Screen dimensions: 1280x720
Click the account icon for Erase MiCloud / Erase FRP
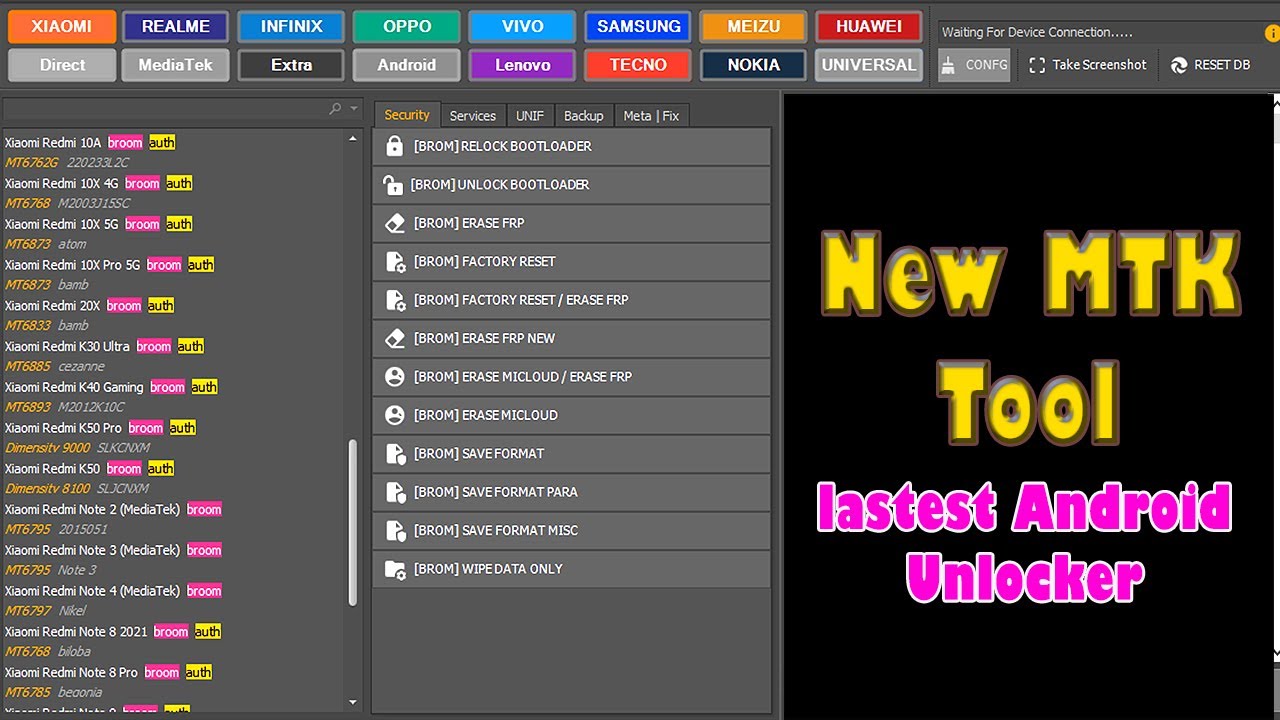point(395,377)
